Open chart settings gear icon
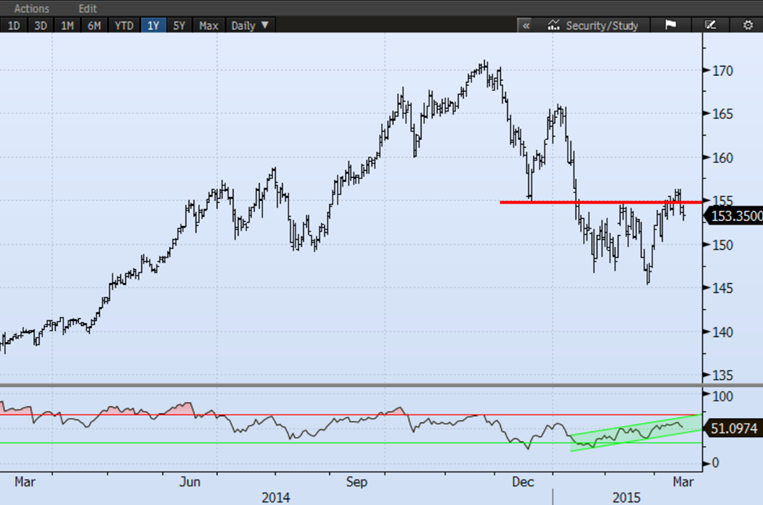Screen dimensions: 763x505 (747, 25)
